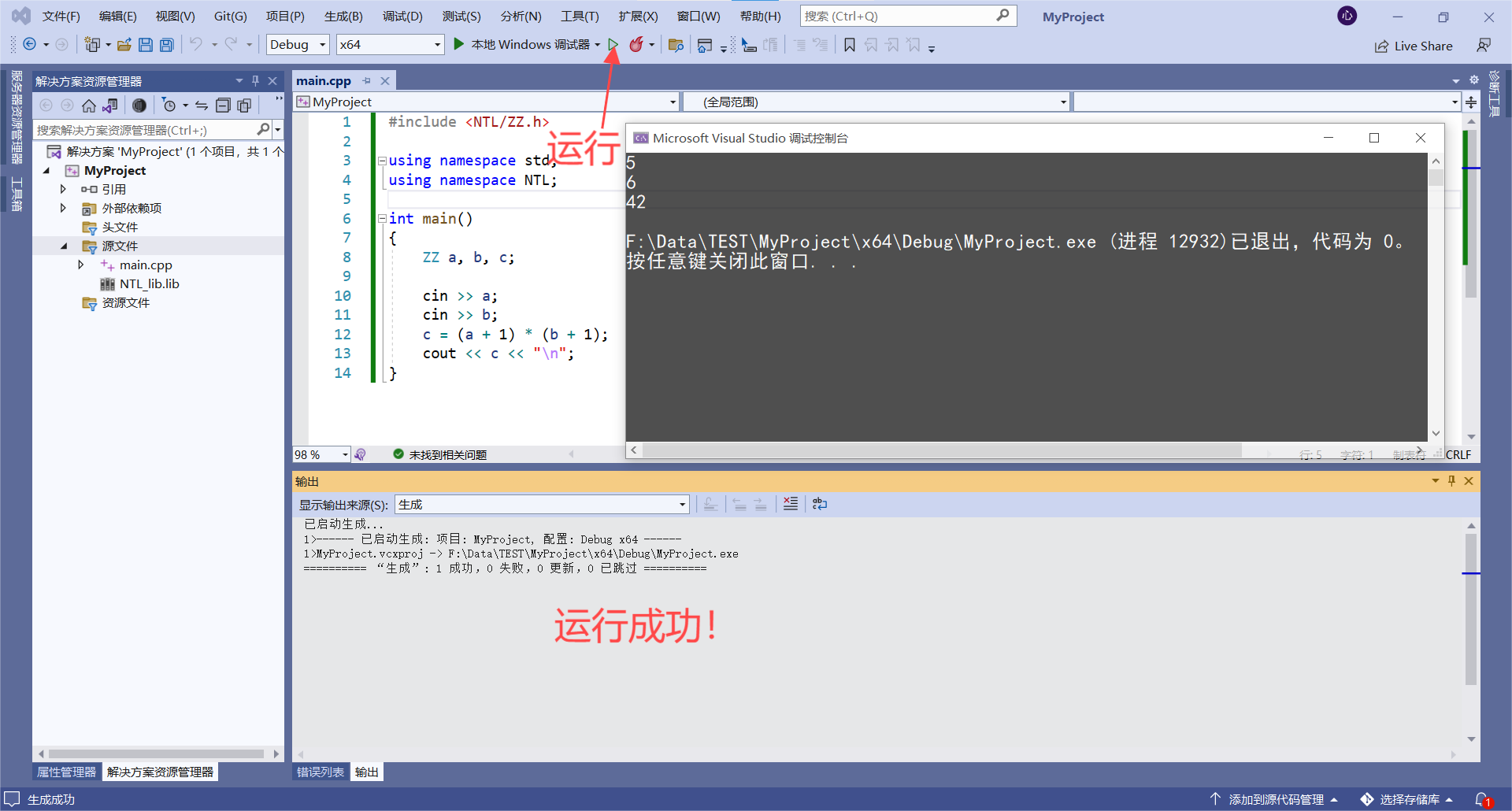This screenshot has height=811, width=1512.
Task: Open the output source 生成 dropdown
Action: (542, 504)
